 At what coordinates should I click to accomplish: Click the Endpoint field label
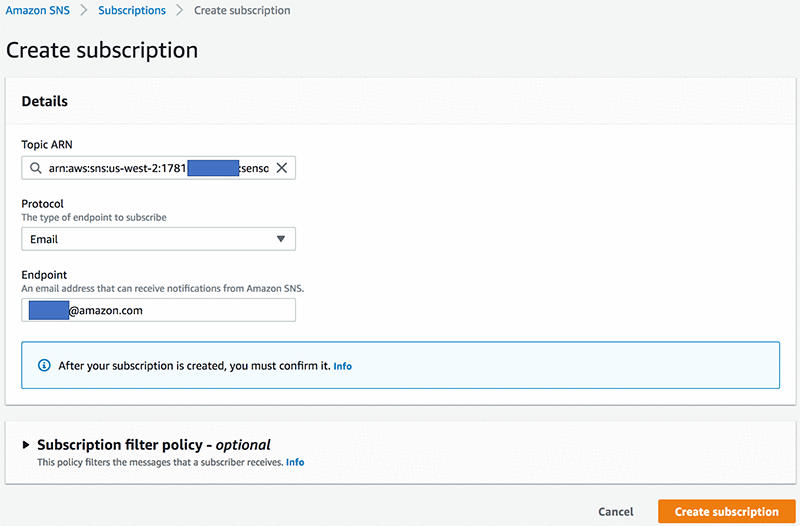(45, 274)
